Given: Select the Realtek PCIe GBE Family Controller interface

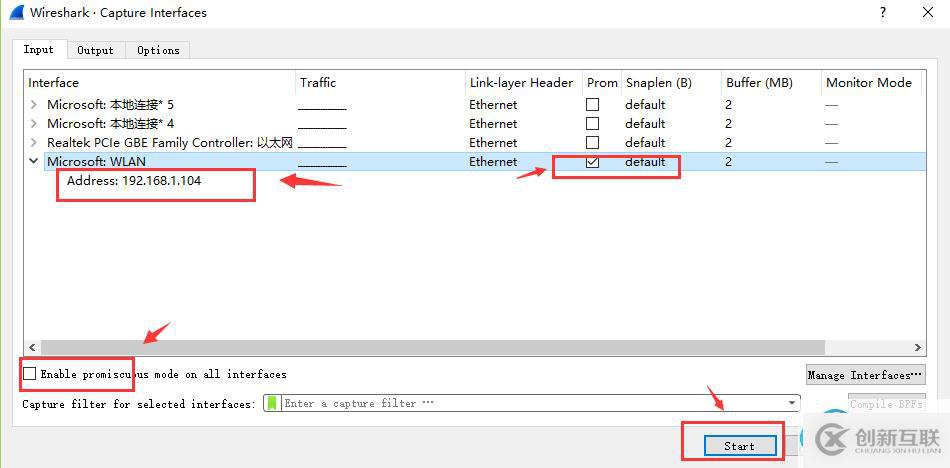Looking at the screenshot, I should [x=170, y=143].
